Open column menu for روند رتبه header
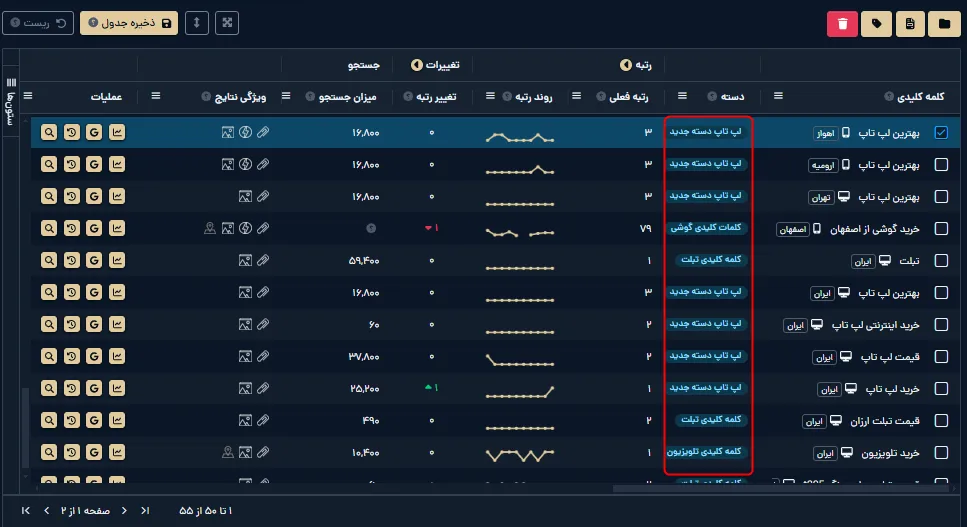Viewport: 967px width, 527px height. click(490, 96)
